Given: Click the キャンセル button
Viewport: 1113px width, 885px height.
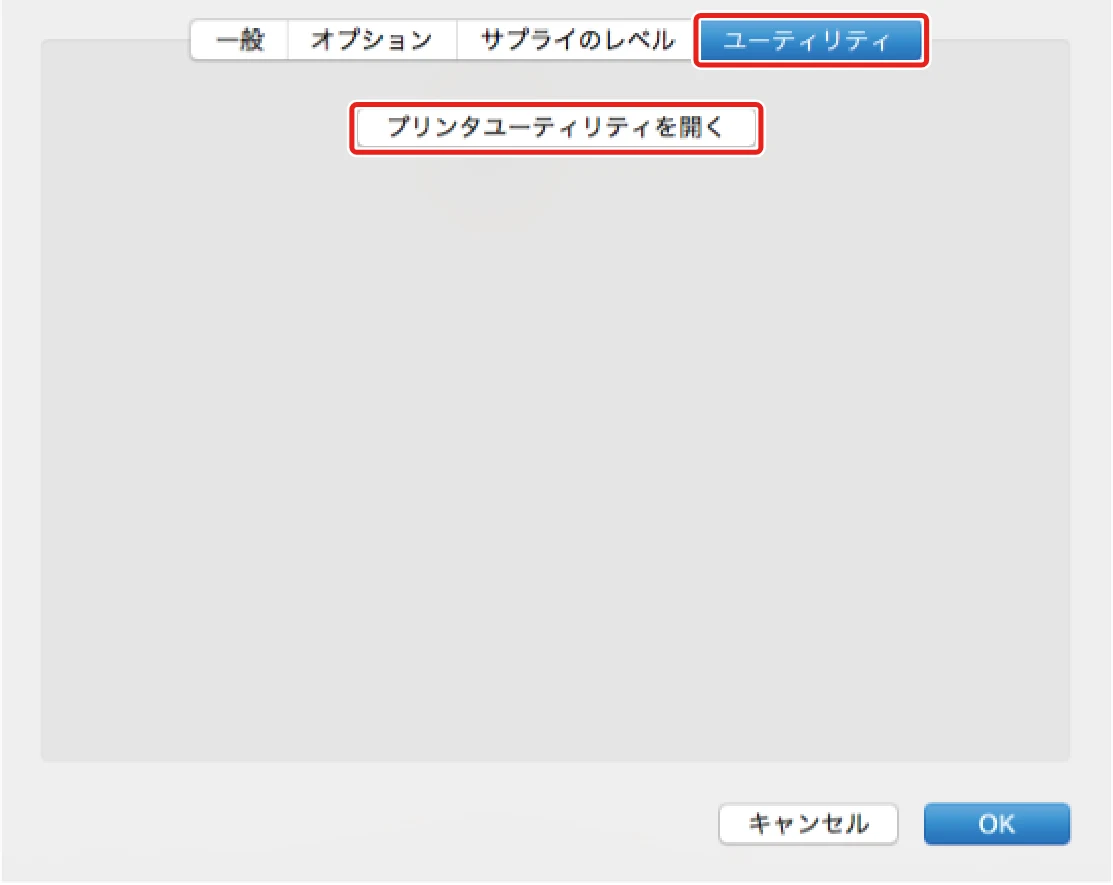Looking at the screenshot, I should point(808,823).
